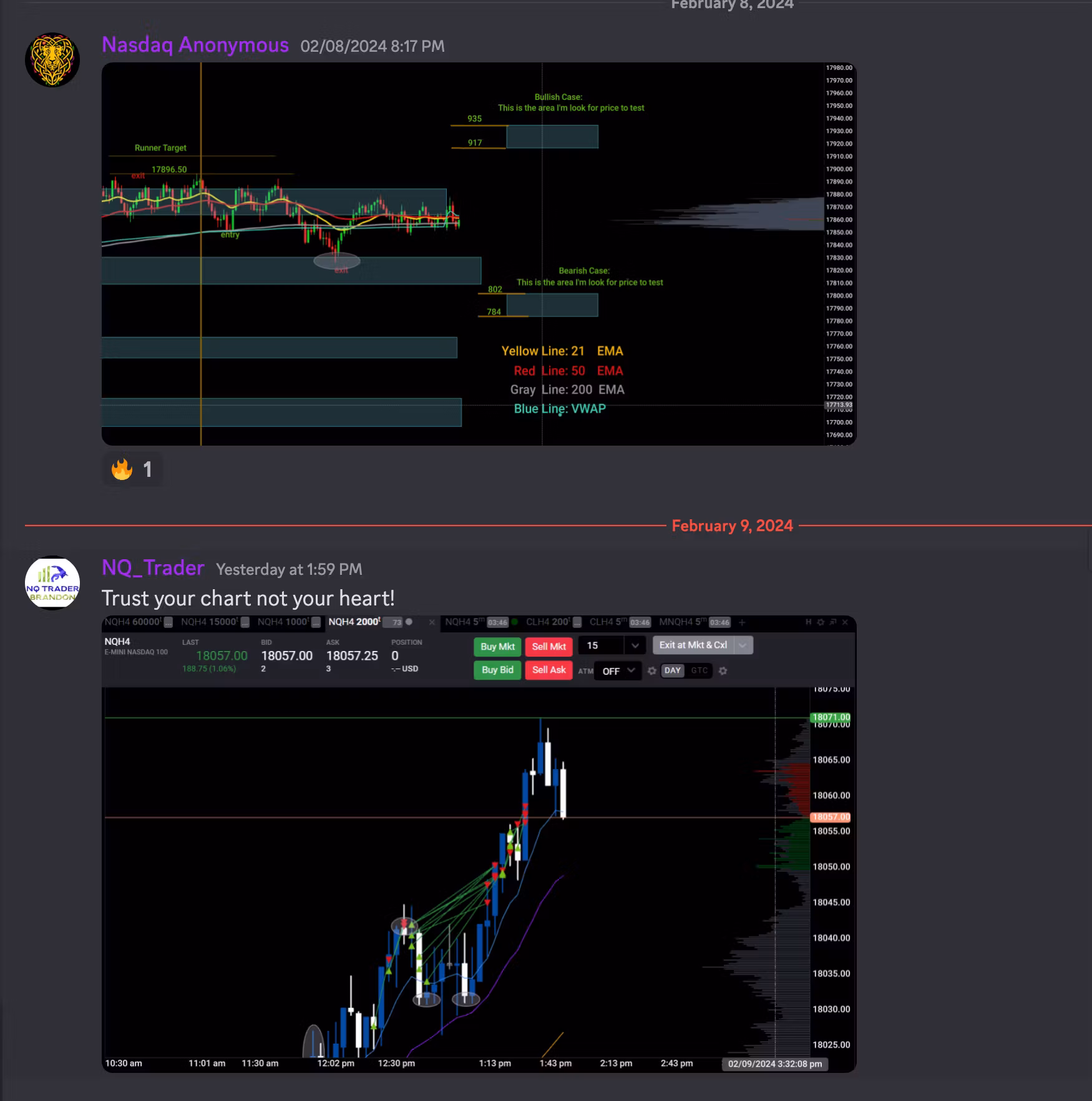Click the 188.75 (1.06%) change value
Viewport: 1092px width, 1101px height.
coord(209,668)
